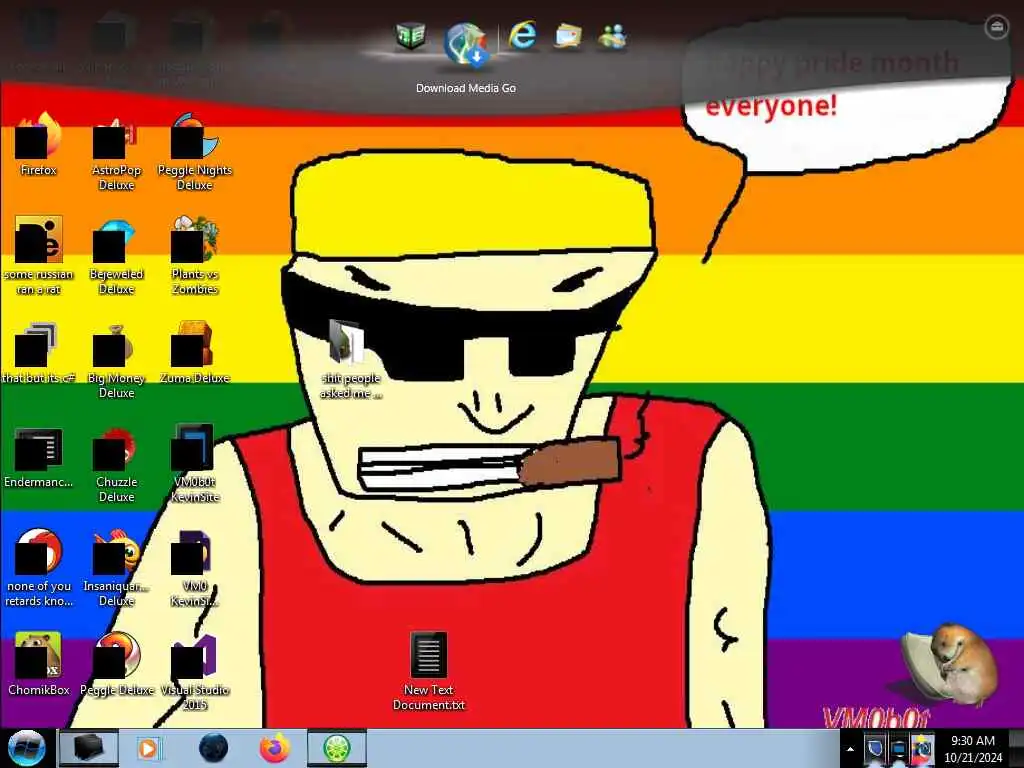Open the photo gallery icon in the dock
The image size is (1024, 768).
click(x=568, y=36)
